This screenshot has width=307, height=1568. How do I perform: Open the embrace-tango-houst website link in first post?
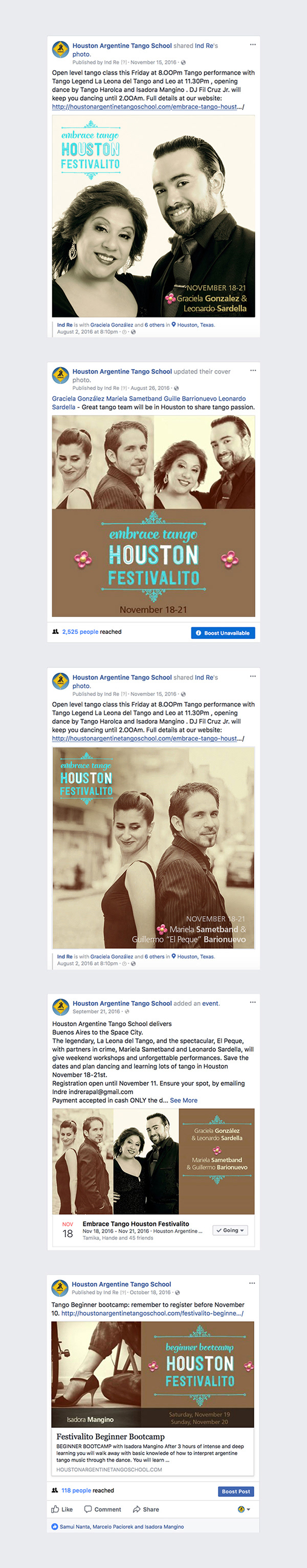(x=148, y=106)
